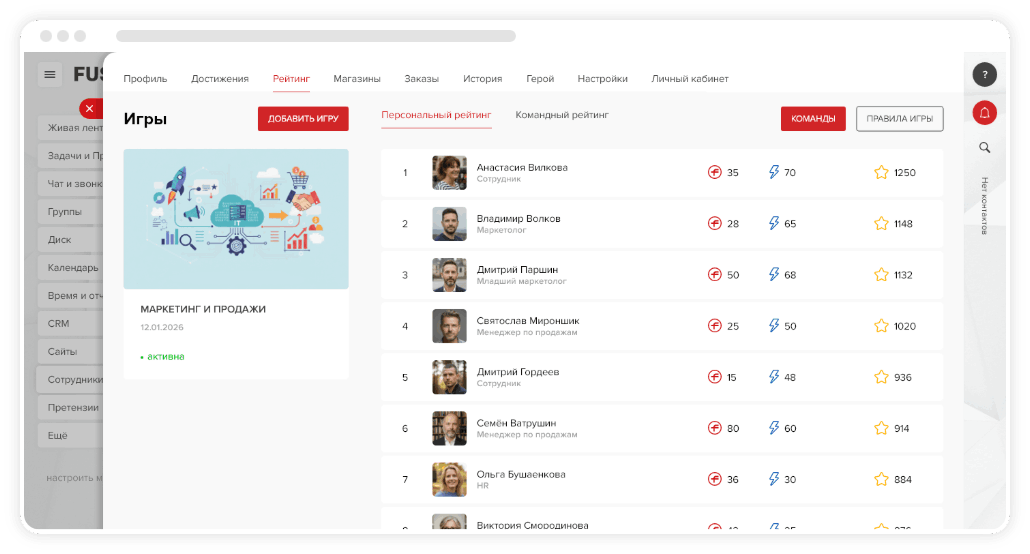Click Vladimir Volkov's blue lightning icon
Image resolution: width=1030 pixels, height=554 pixels.
[773, 223]
